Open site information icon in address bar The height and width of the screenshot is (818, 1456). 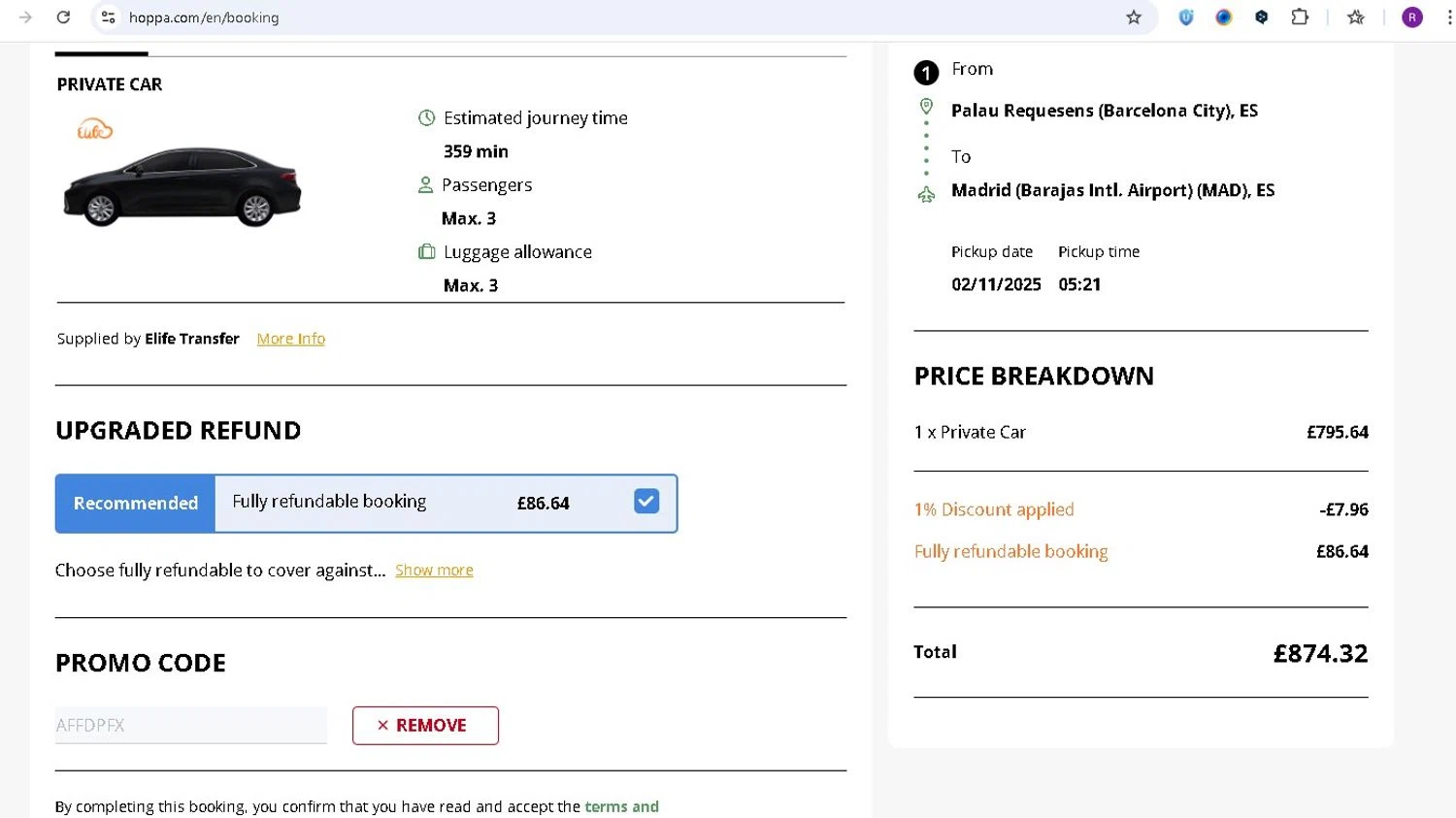109,17
